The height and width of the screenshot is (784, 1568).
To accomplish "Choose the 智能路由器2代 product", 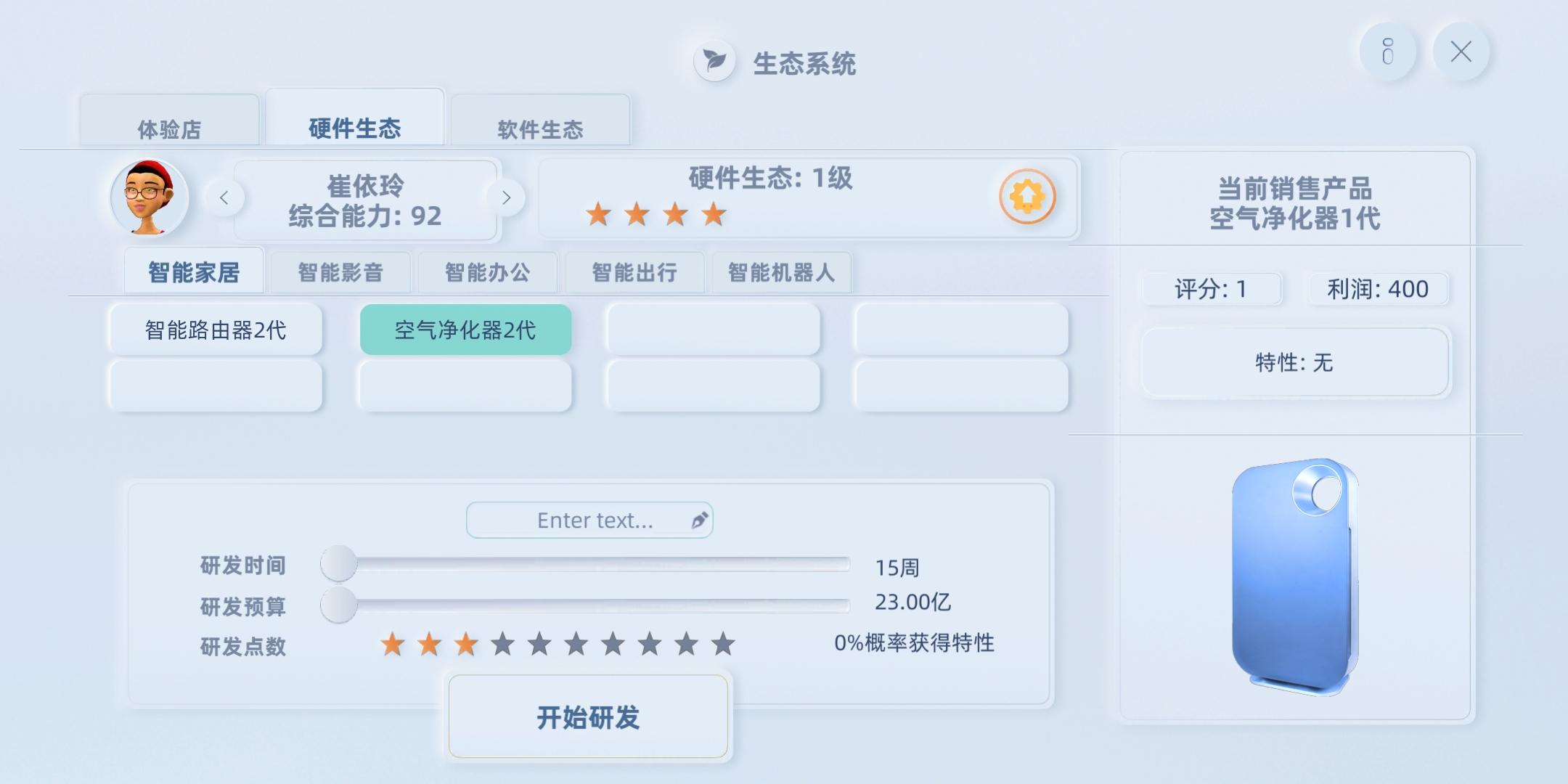I will click(216, 330).
